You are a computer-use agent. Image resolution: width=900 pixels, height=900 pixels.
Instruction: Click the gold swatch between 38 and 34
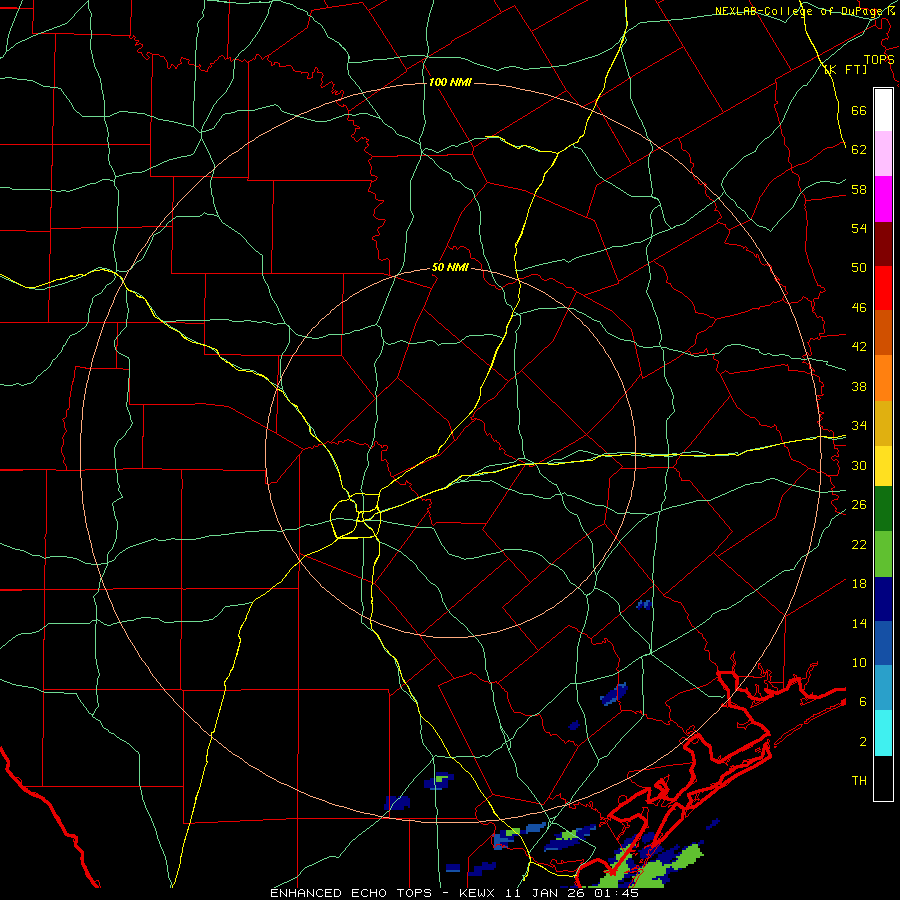pos(883,423)
